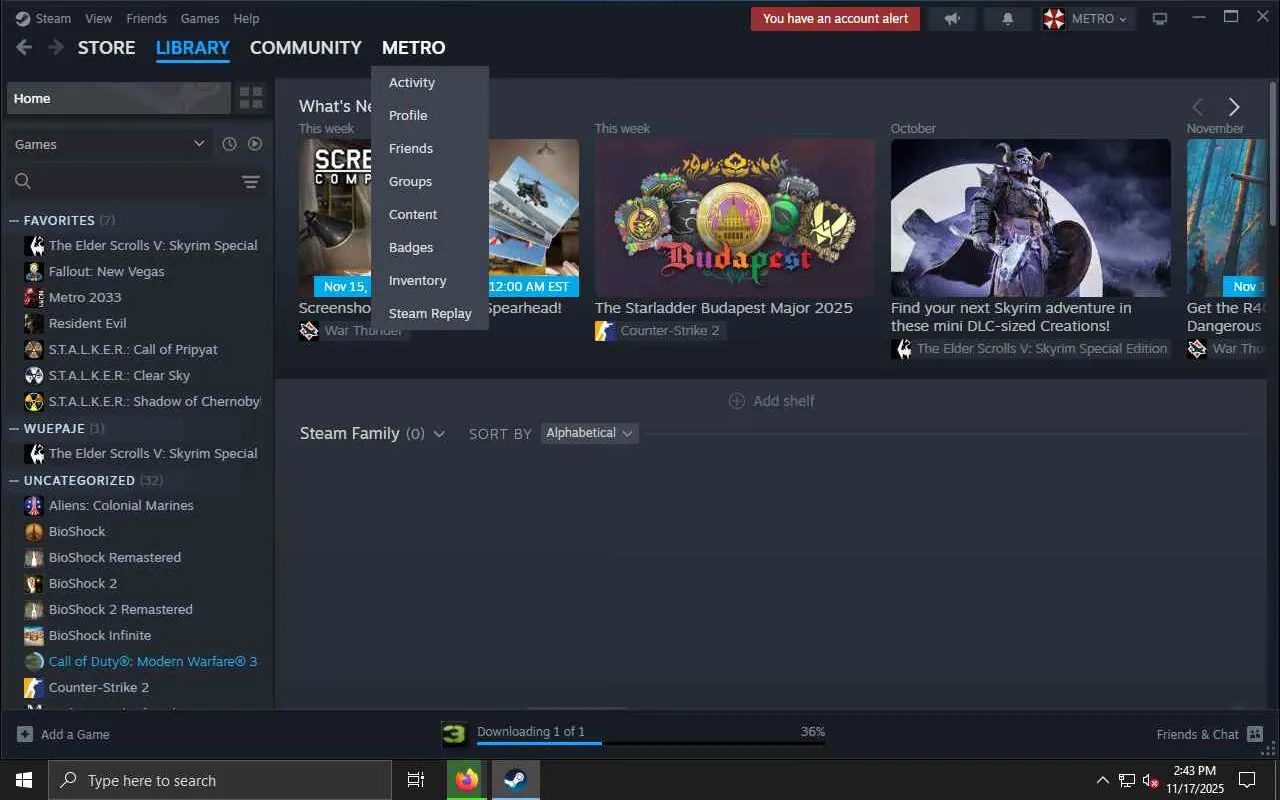Open Friends & Chat
This screenshot has width=1280, height=800.
pyautogui.click(x=1210, y=734)
